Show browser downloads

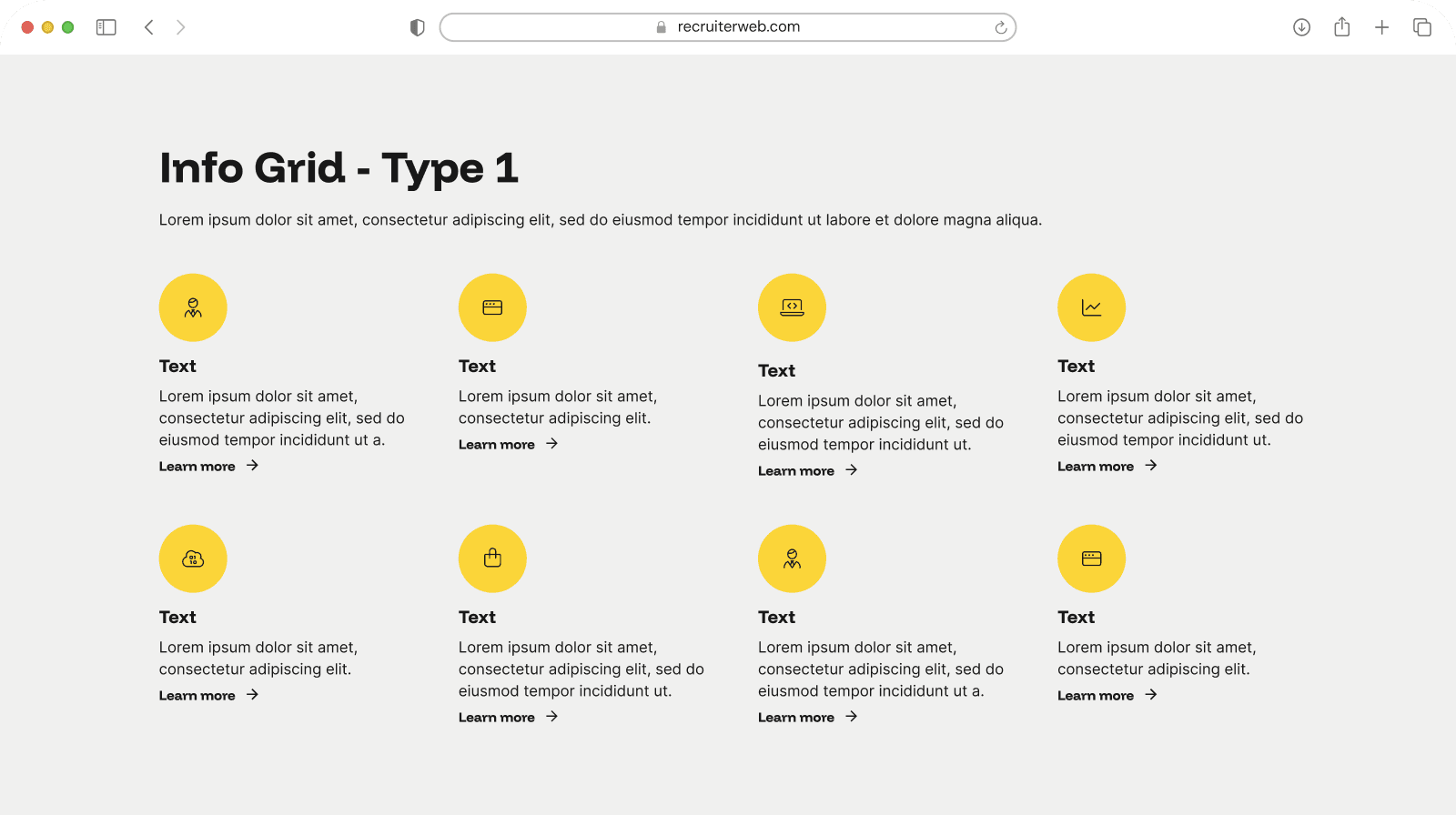coord(1301,27)
